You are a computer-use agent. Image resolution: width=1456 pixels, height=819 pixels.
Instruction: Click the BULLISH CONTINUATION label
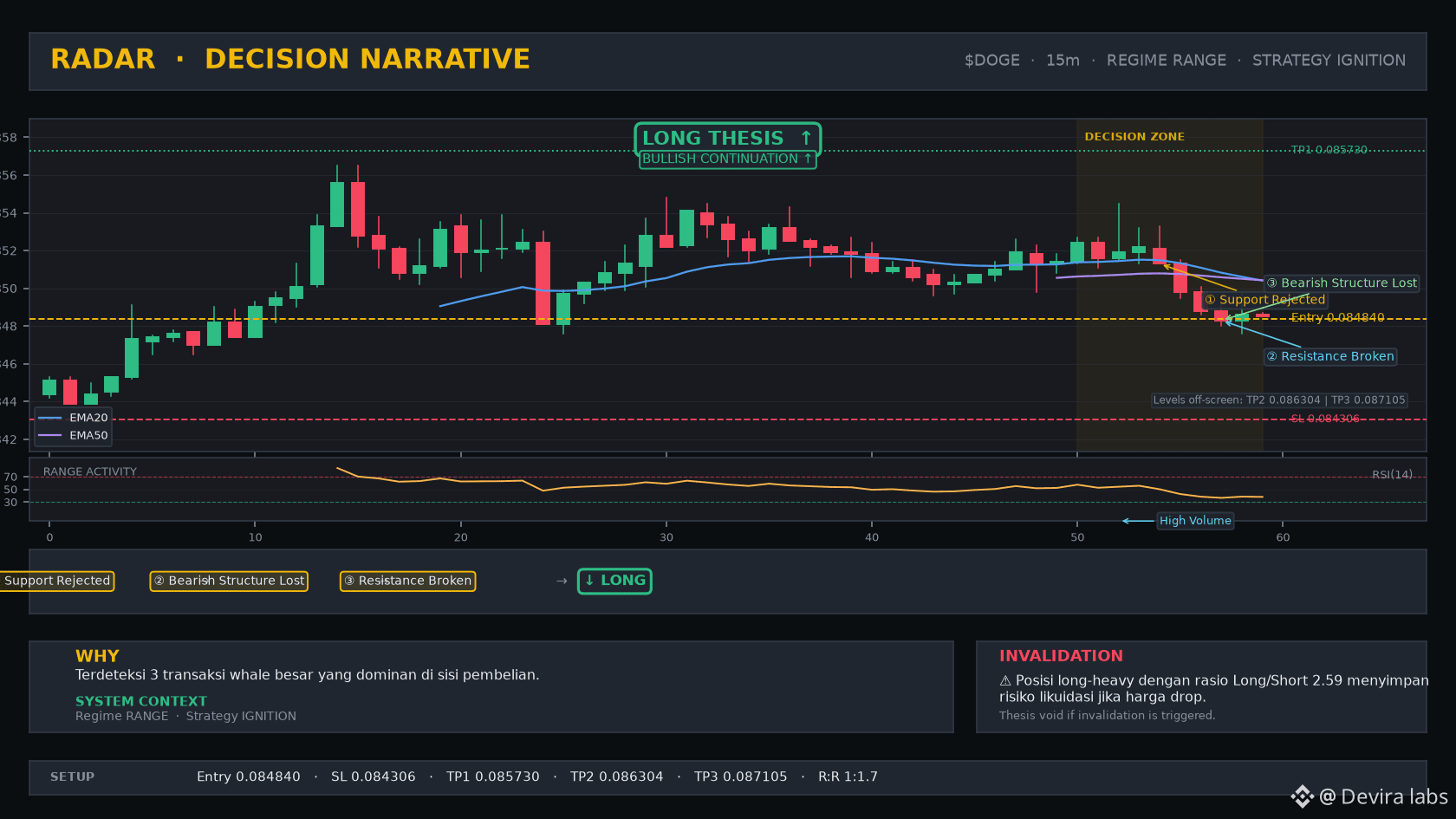coord(727,159)
